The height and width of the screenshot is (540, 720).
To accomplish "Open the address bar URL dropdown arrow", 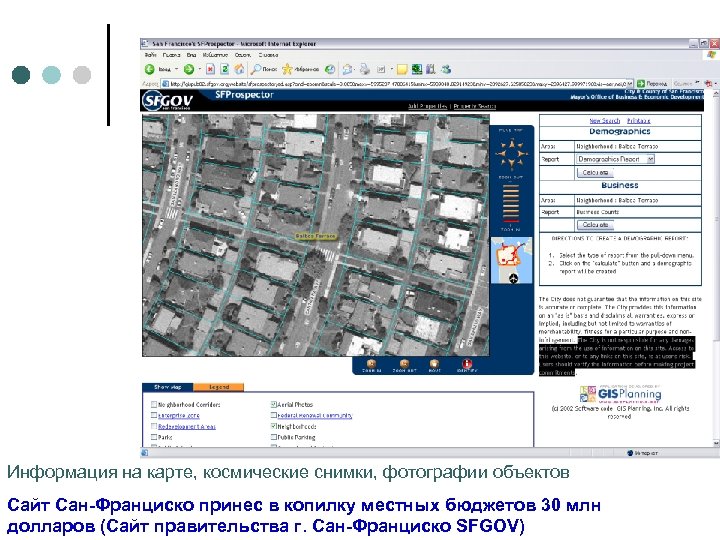I will 630,84.
